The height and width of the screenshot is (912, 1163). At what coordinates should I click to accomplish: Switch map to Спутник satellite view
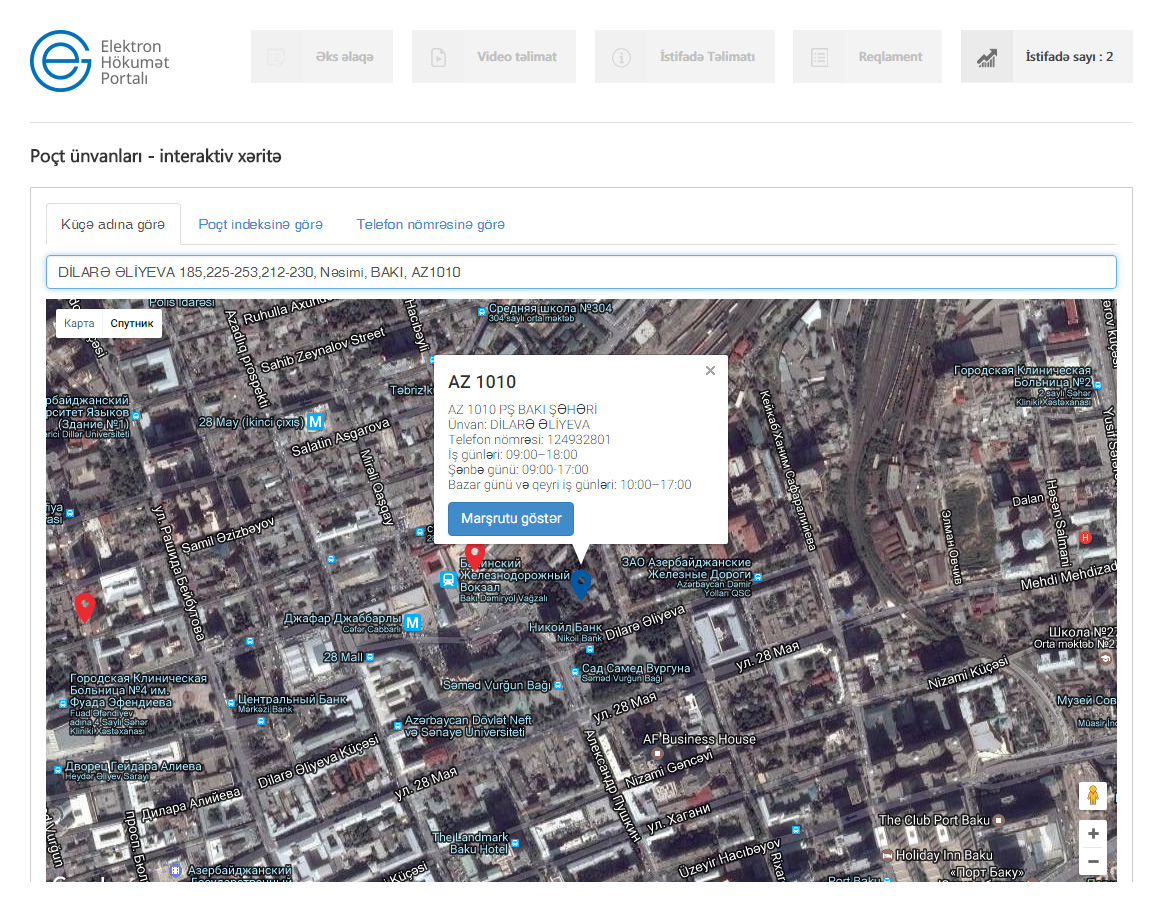[x=132, y=323]
